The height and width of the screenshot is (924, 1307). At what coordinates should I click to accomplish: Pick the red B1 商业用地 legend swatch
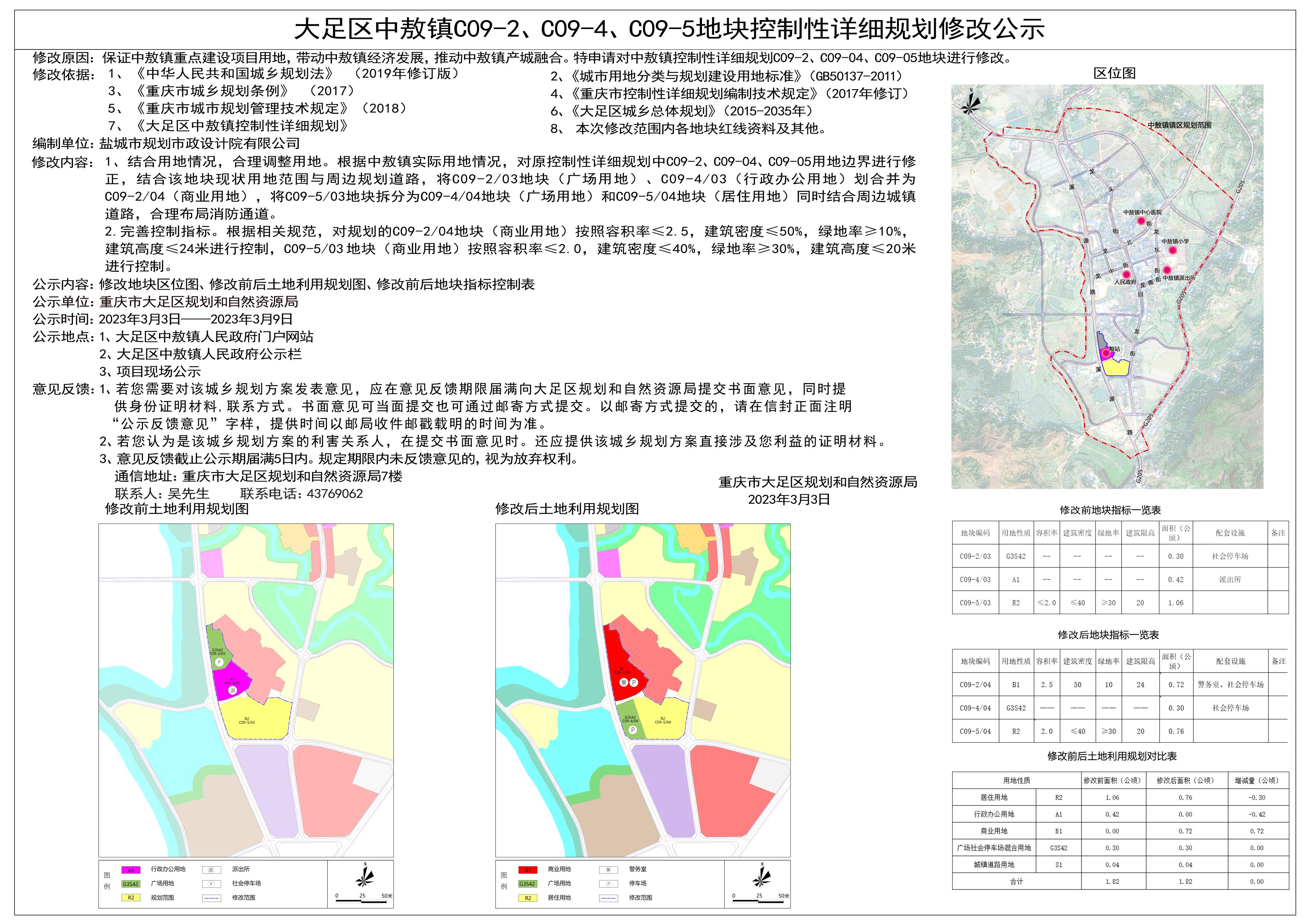(x=528, y=870)
